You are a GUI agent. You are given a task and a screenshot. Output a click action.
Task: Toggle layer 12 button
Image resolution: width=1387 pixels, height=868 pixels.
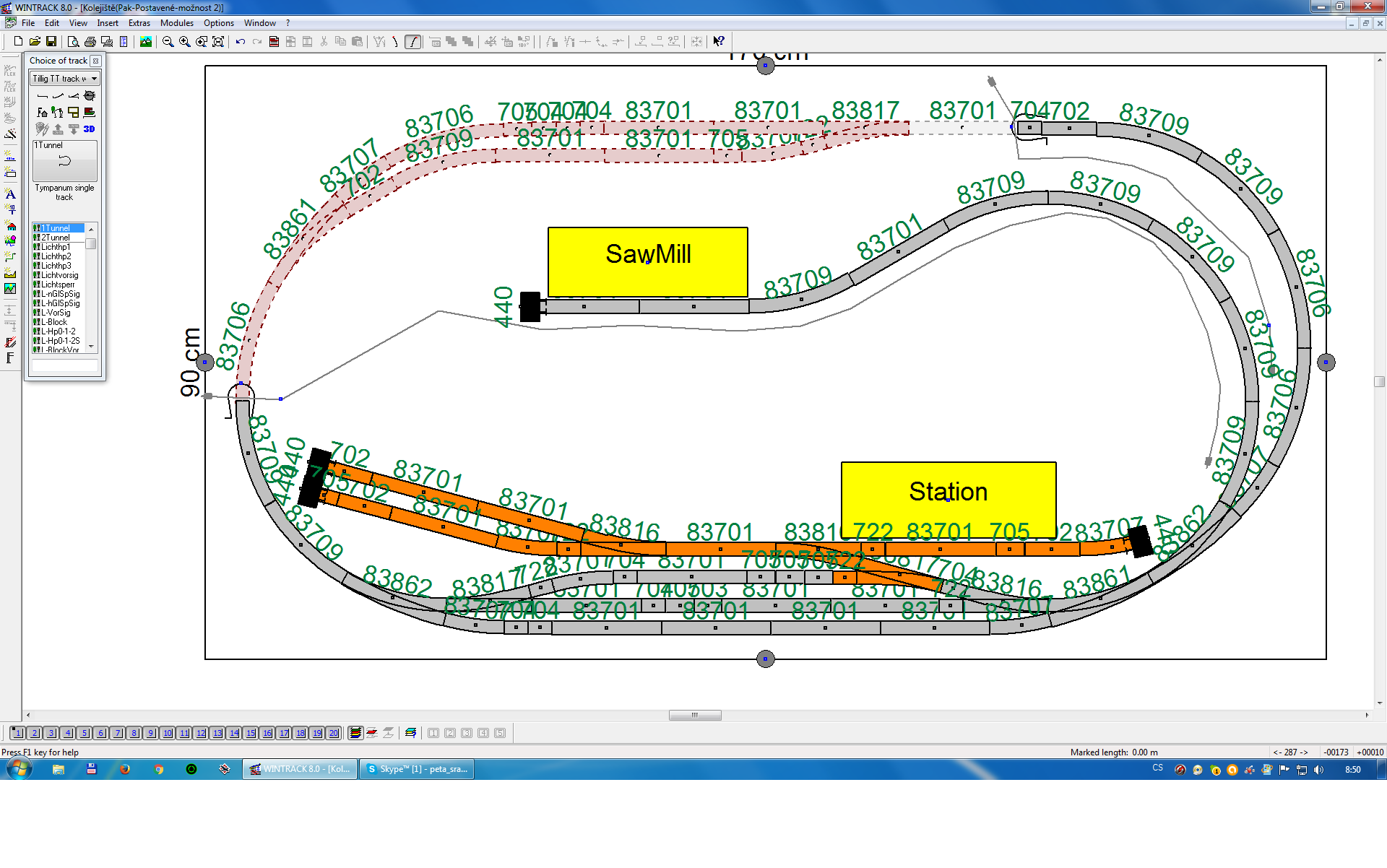(201, 733)
